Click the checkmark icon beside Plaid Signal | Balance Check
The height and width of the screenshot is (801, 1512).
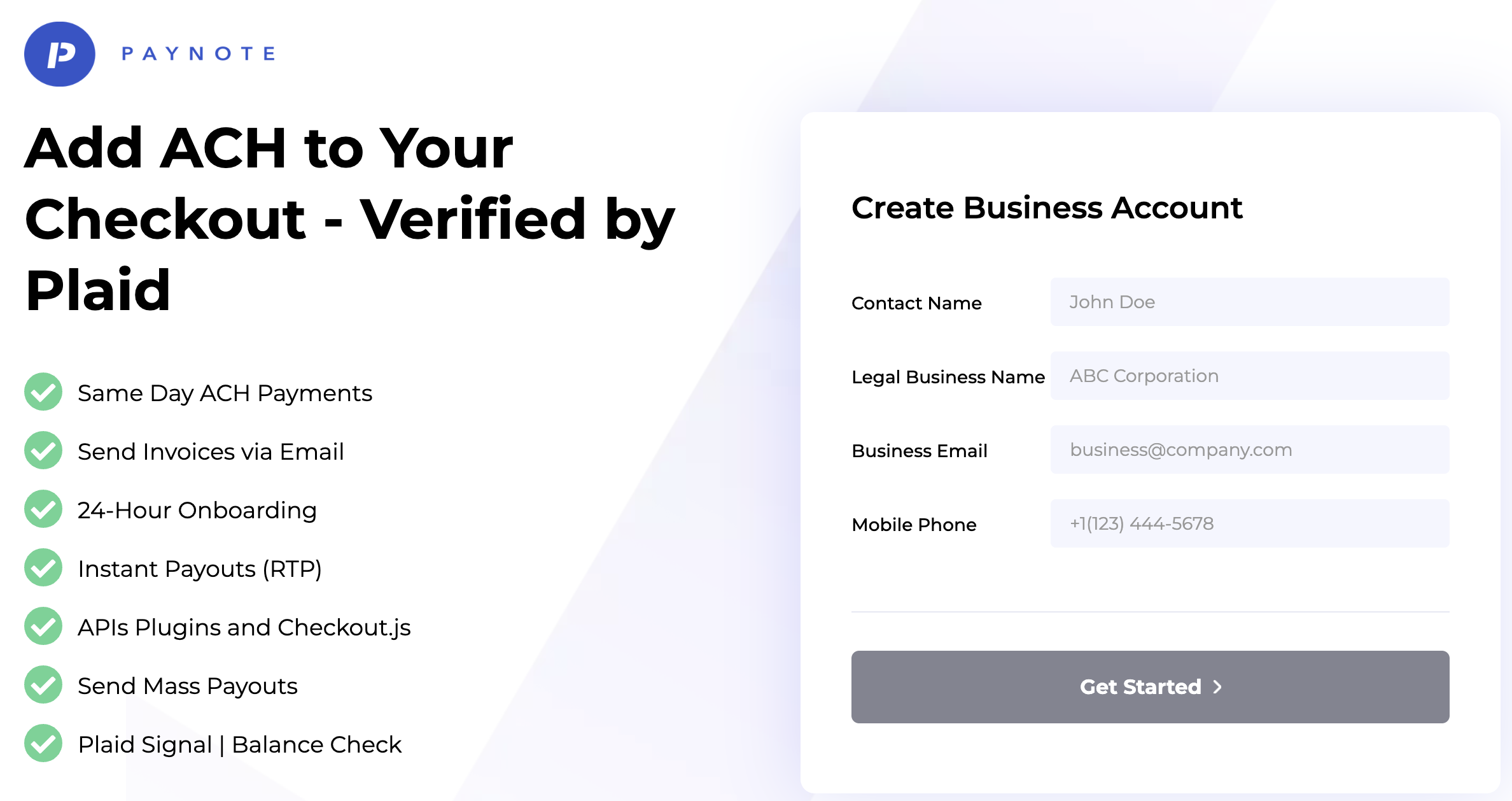pyautogui.click(x=43, y=744)
